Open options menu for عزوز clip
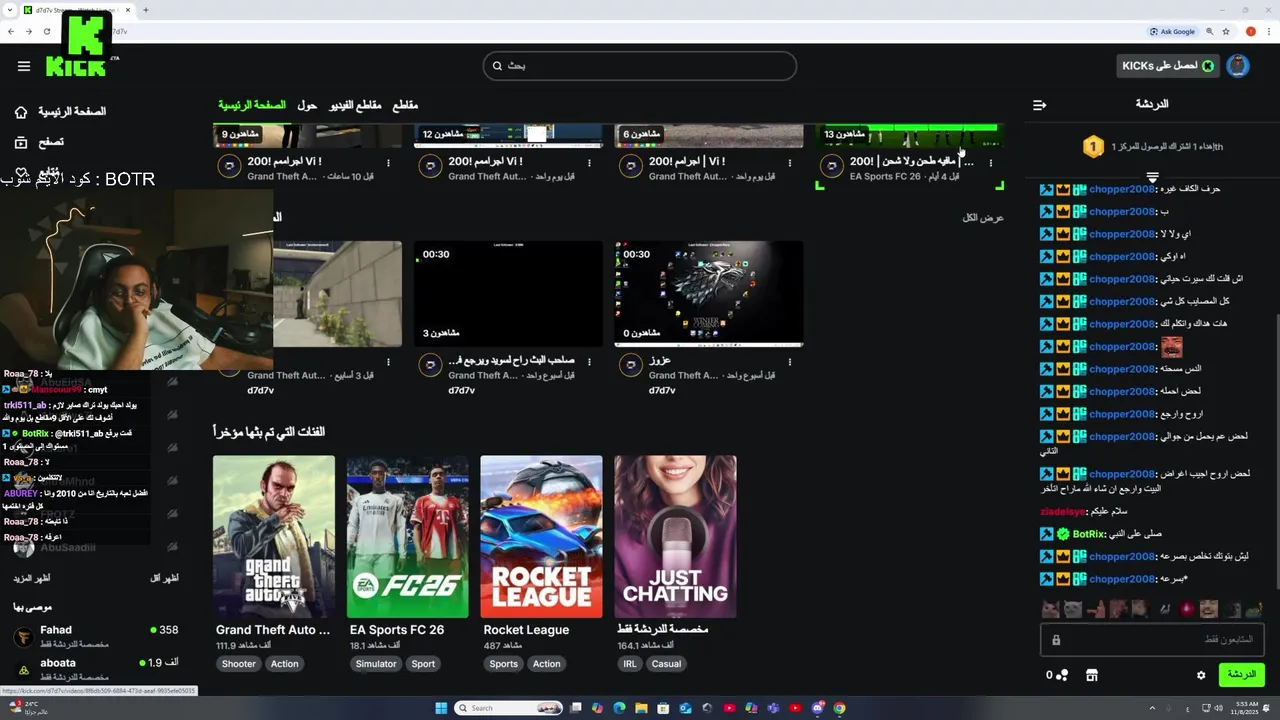 pyautogui.click(x=789, y=362)
